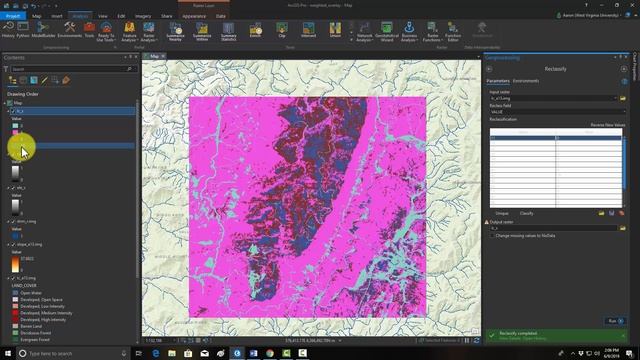Screen dimensions: 640x360
Task: Open Feature Analysis tools
Action: coord(129,32)
